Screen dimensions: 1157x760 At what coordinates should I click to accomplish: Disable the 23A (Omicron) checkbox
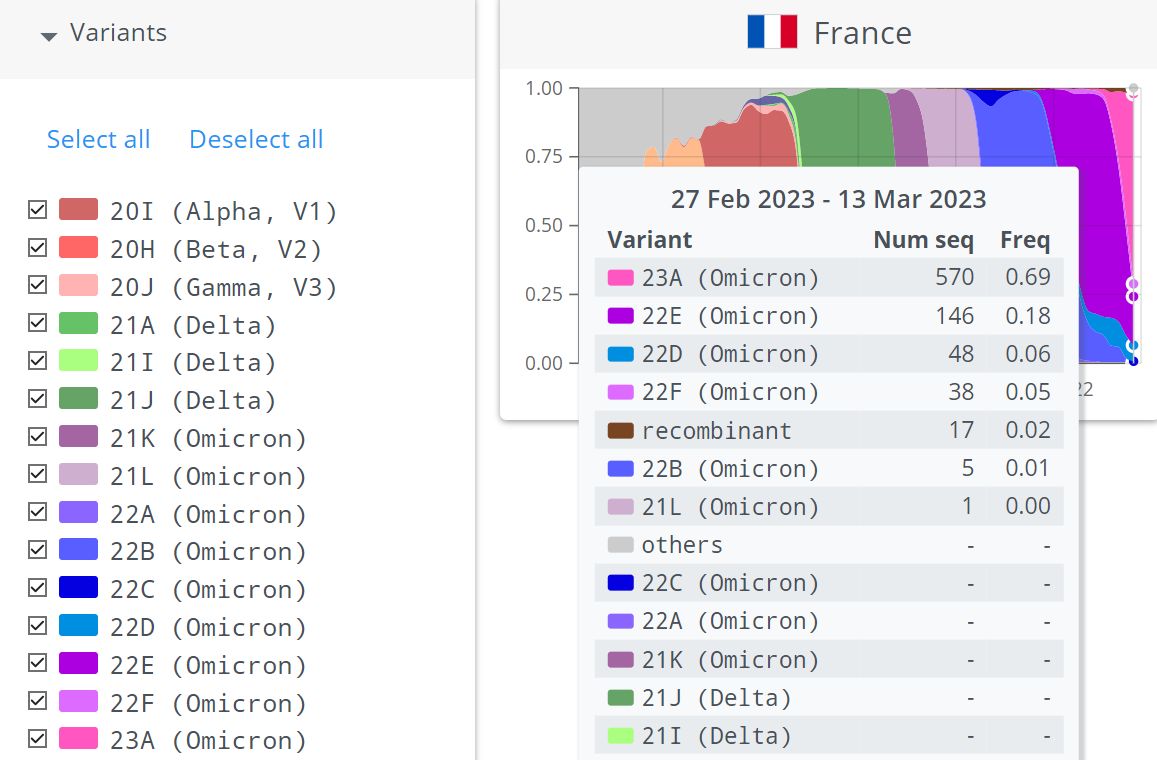pos(38,739)
